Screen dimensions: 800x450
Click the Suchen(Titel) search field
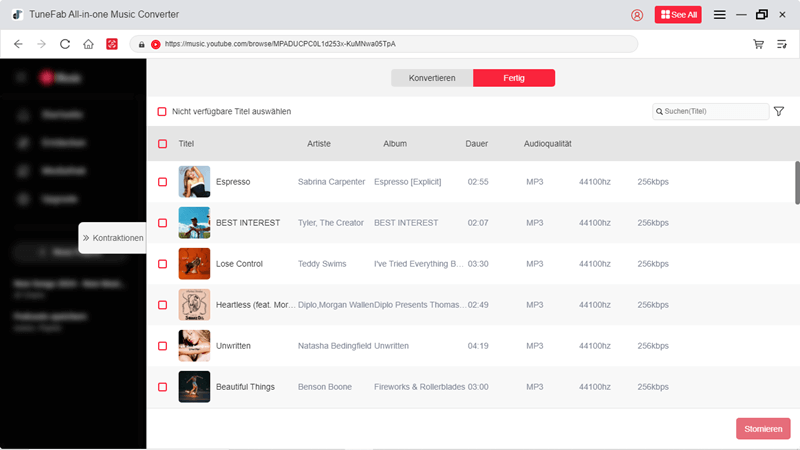710,111
